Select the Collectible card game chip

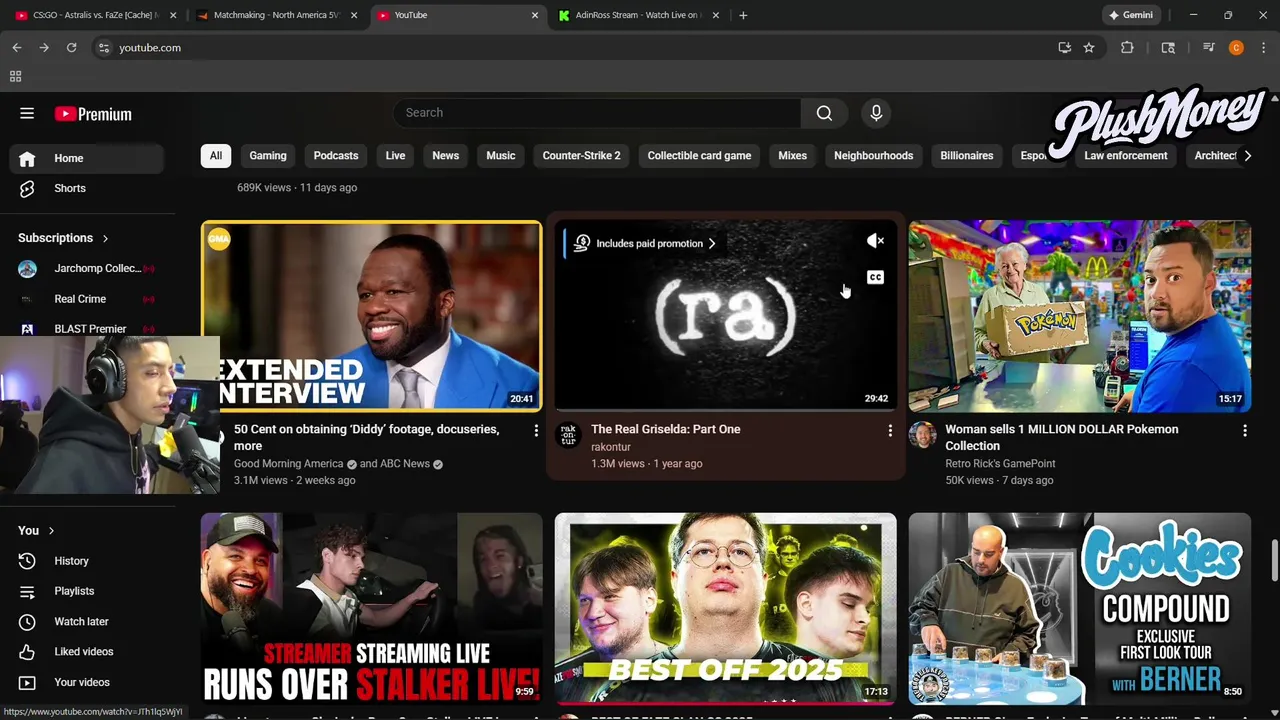tap(699, 155)
